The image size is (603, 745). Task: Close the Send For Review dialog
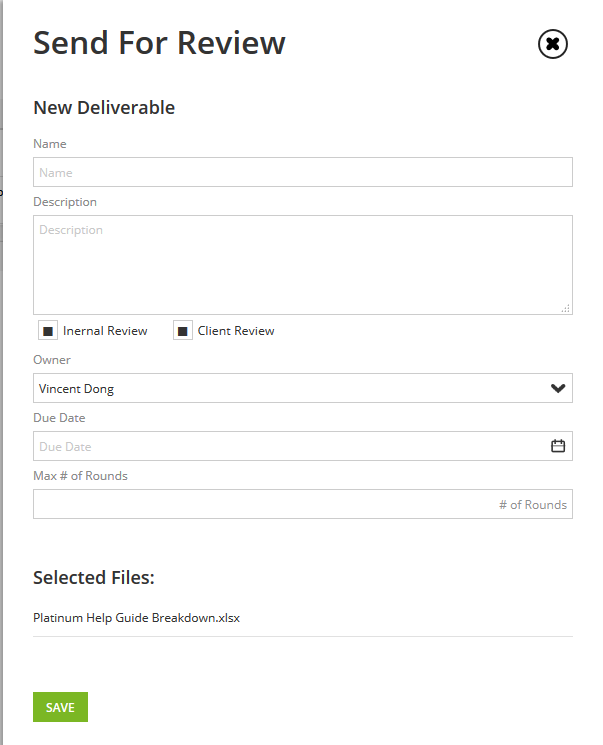pos(552,44)
